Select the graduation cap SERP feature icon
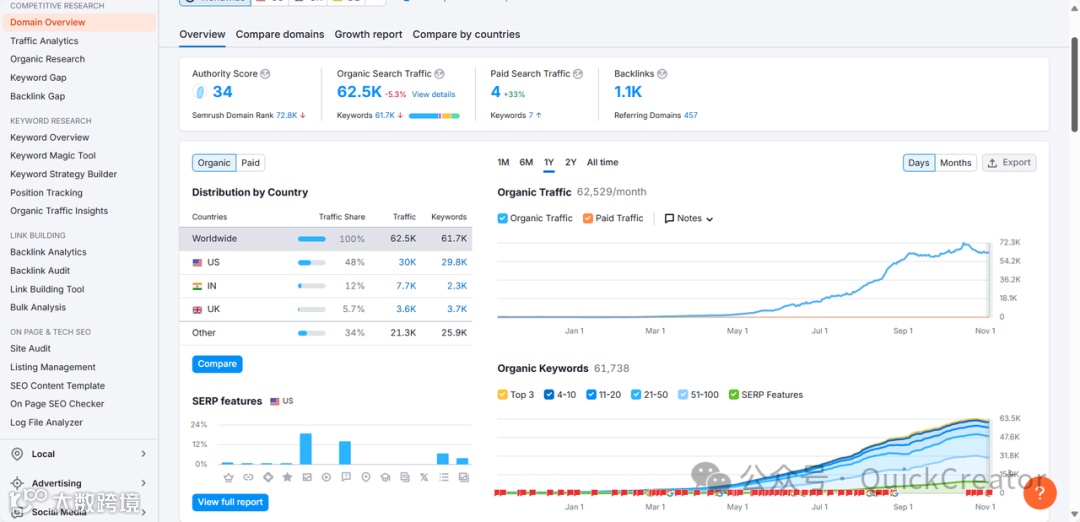Image resolution: width=1080 pixels, height=522 pixels. tap(385, 477)
